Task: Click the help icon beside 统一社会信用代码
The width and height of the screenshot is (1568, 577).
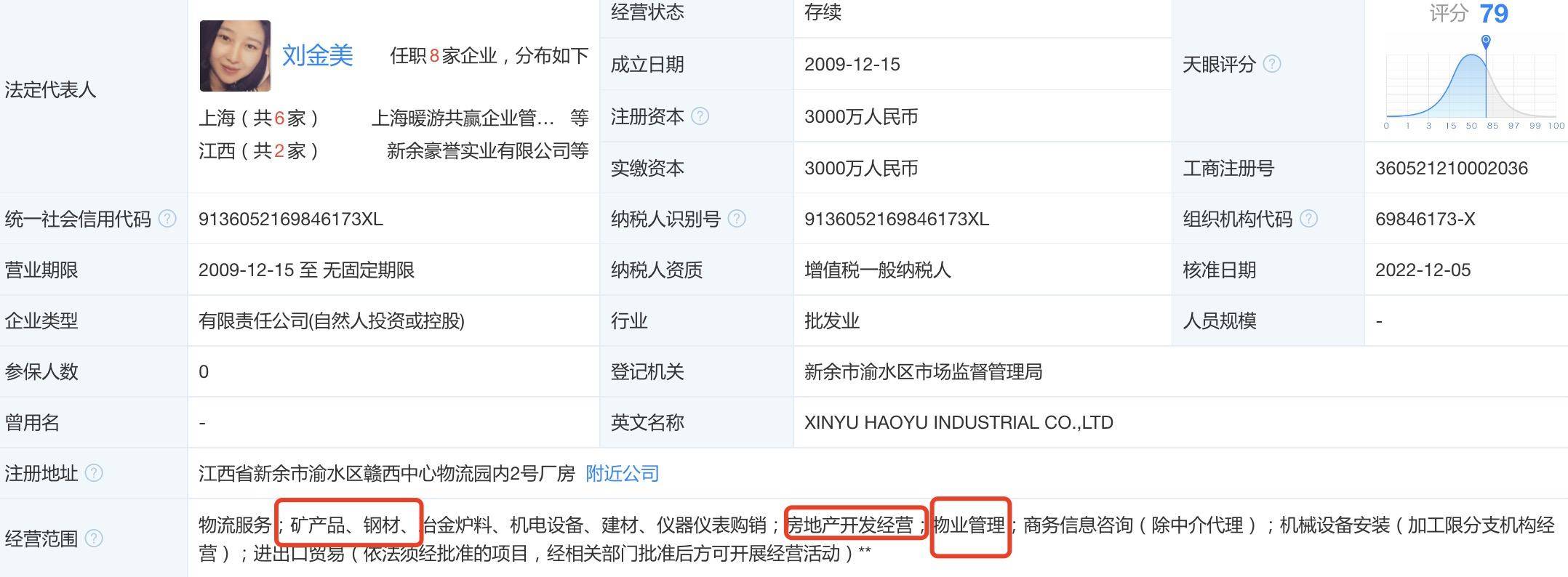Action: point(167,219)
